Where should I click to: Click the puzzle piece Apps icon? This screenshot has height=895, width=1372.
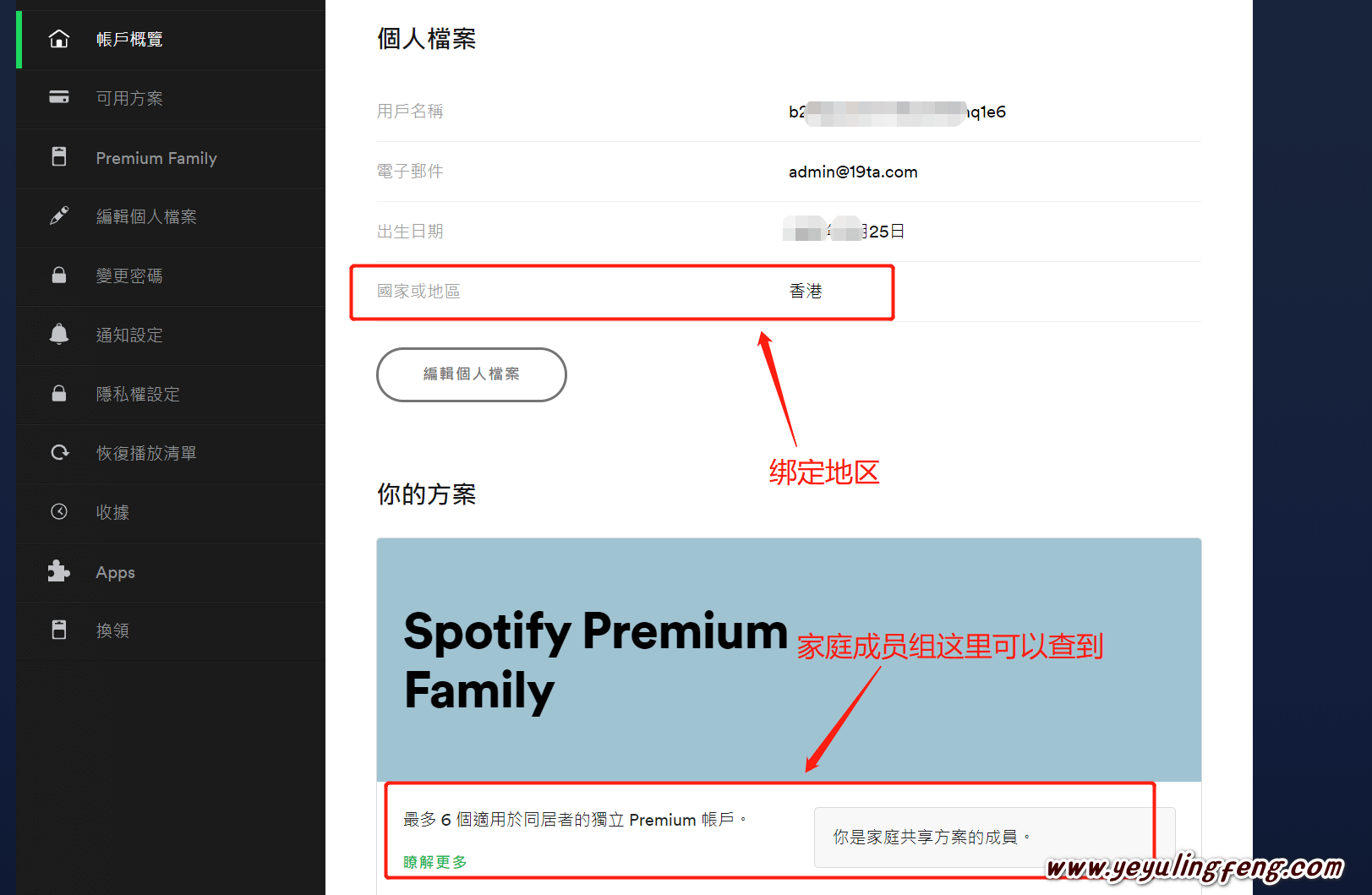click(58, 571)
